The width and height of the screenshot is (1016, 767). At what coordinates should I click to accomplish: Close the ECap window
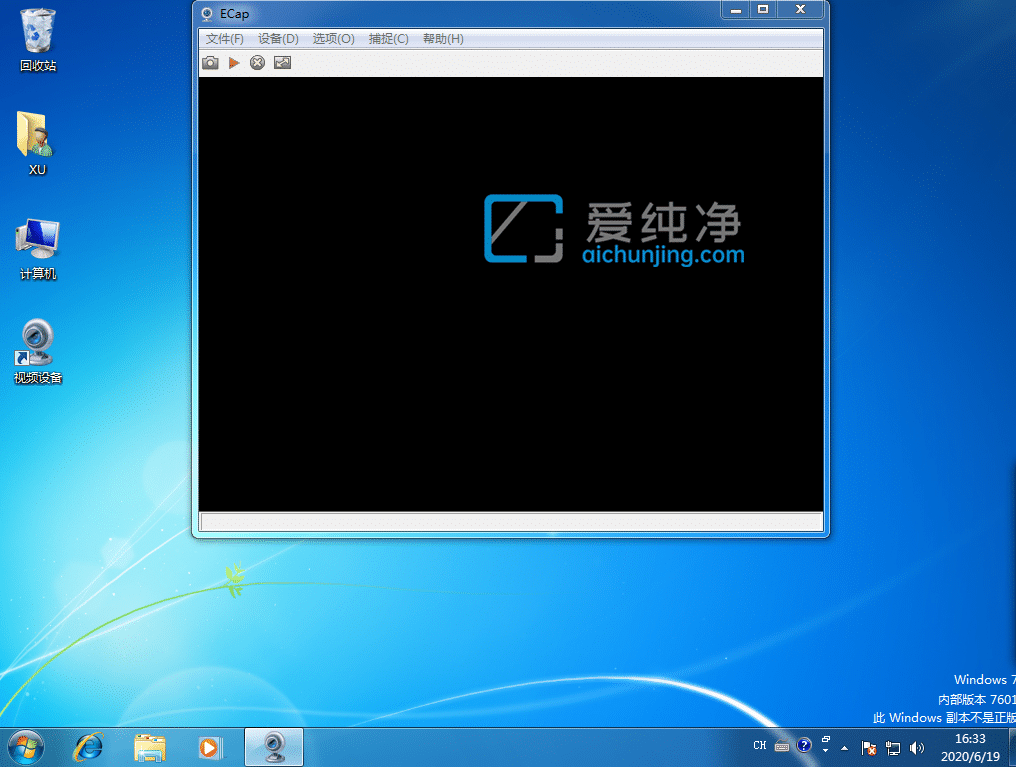click(x=800, y=10)
